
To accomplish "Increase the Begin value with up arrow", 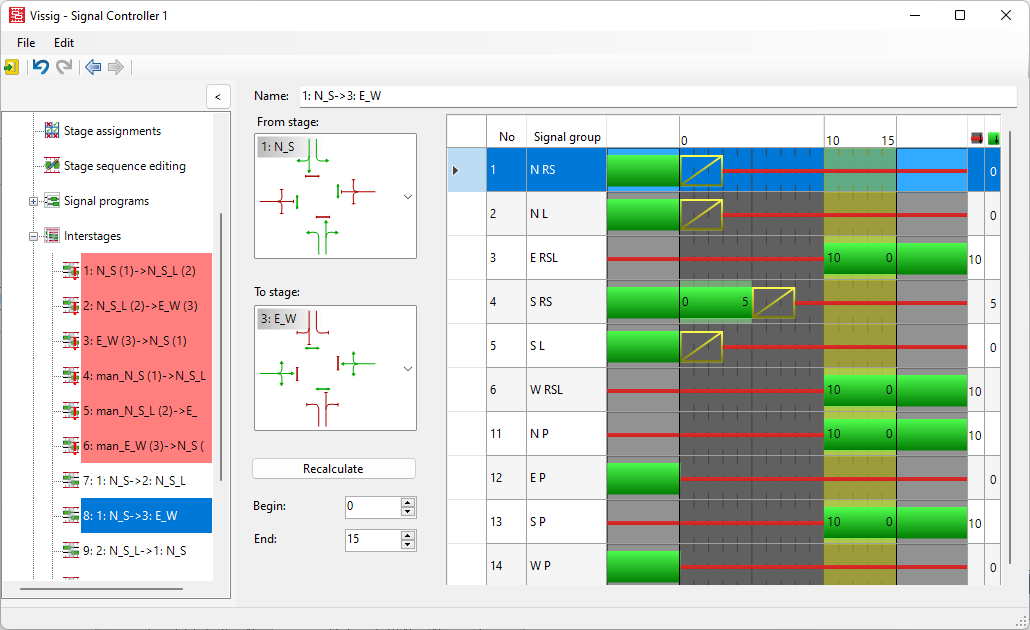I will [407, 501].
